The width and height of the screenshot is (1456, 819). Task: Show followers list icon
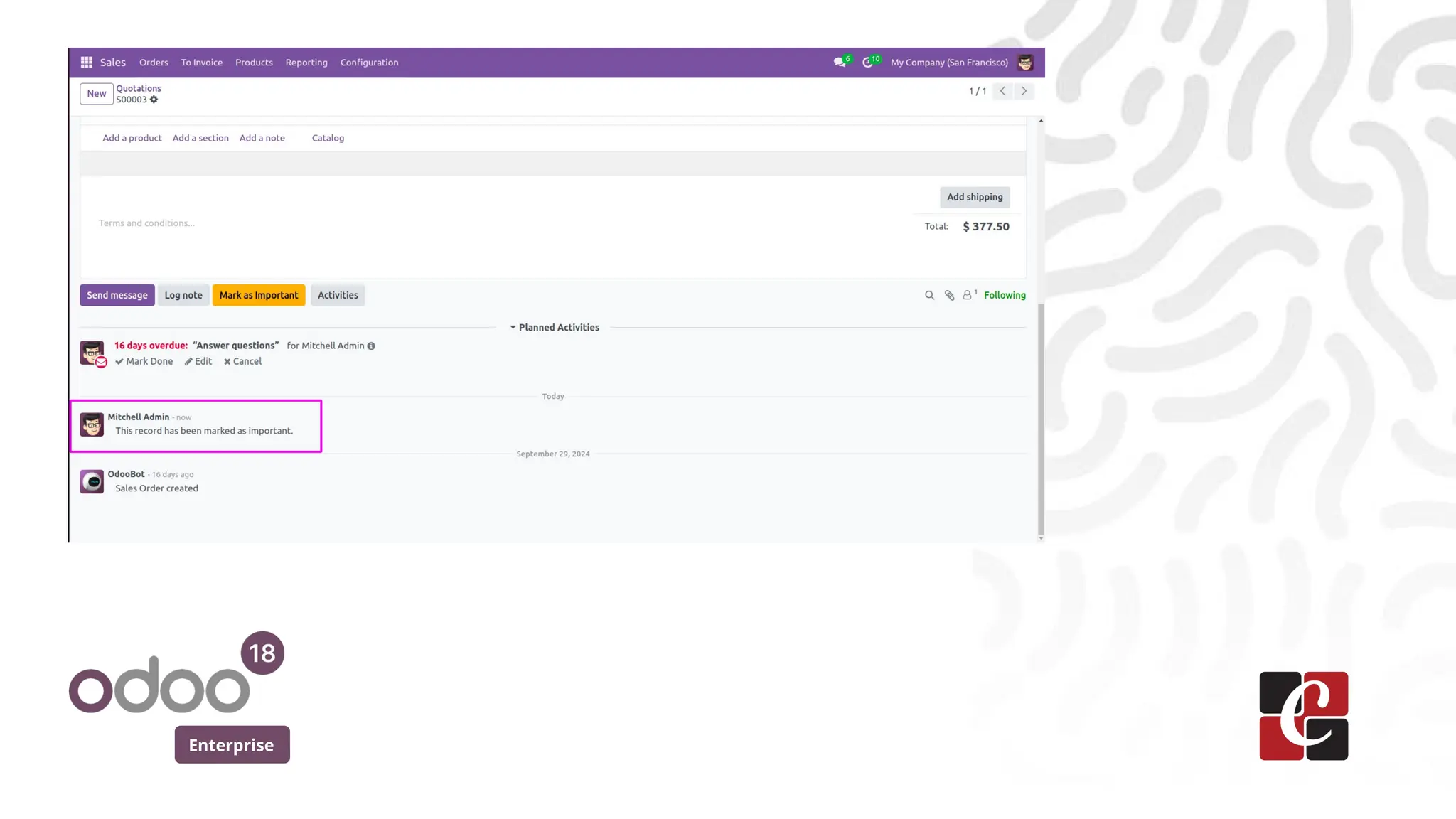[968, 295]
